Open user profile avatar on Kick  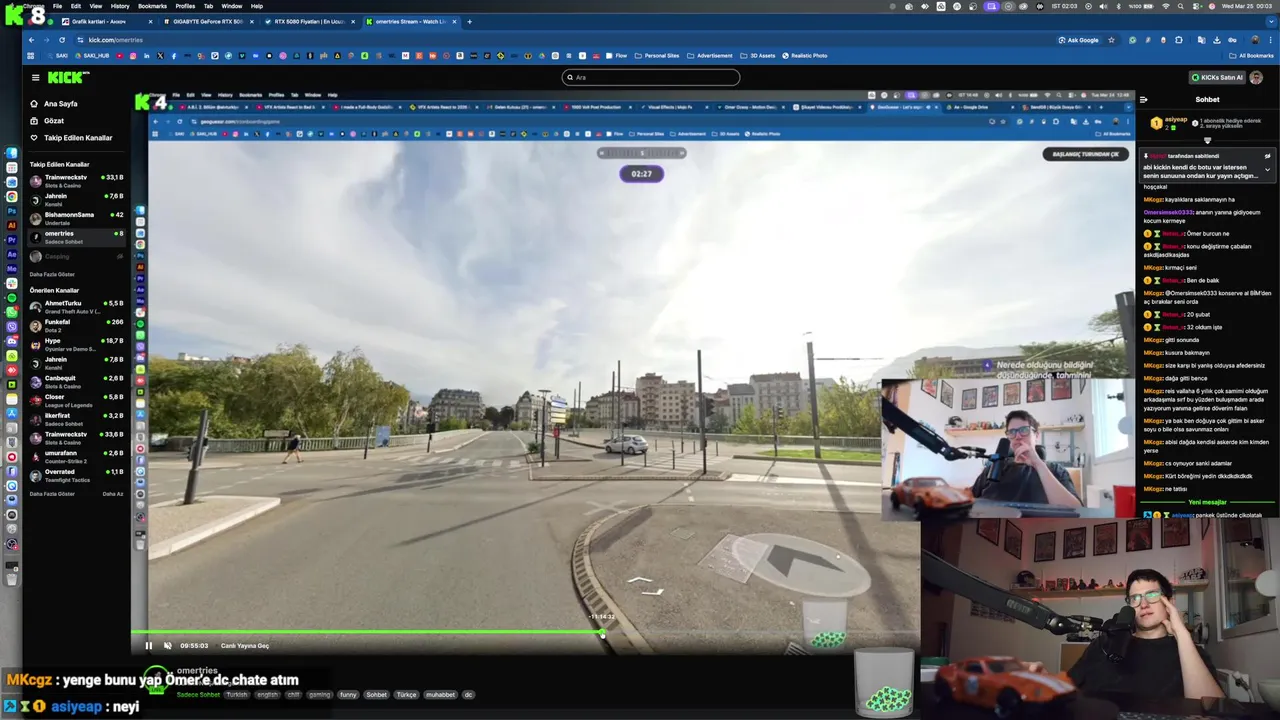click(1256, 77)
